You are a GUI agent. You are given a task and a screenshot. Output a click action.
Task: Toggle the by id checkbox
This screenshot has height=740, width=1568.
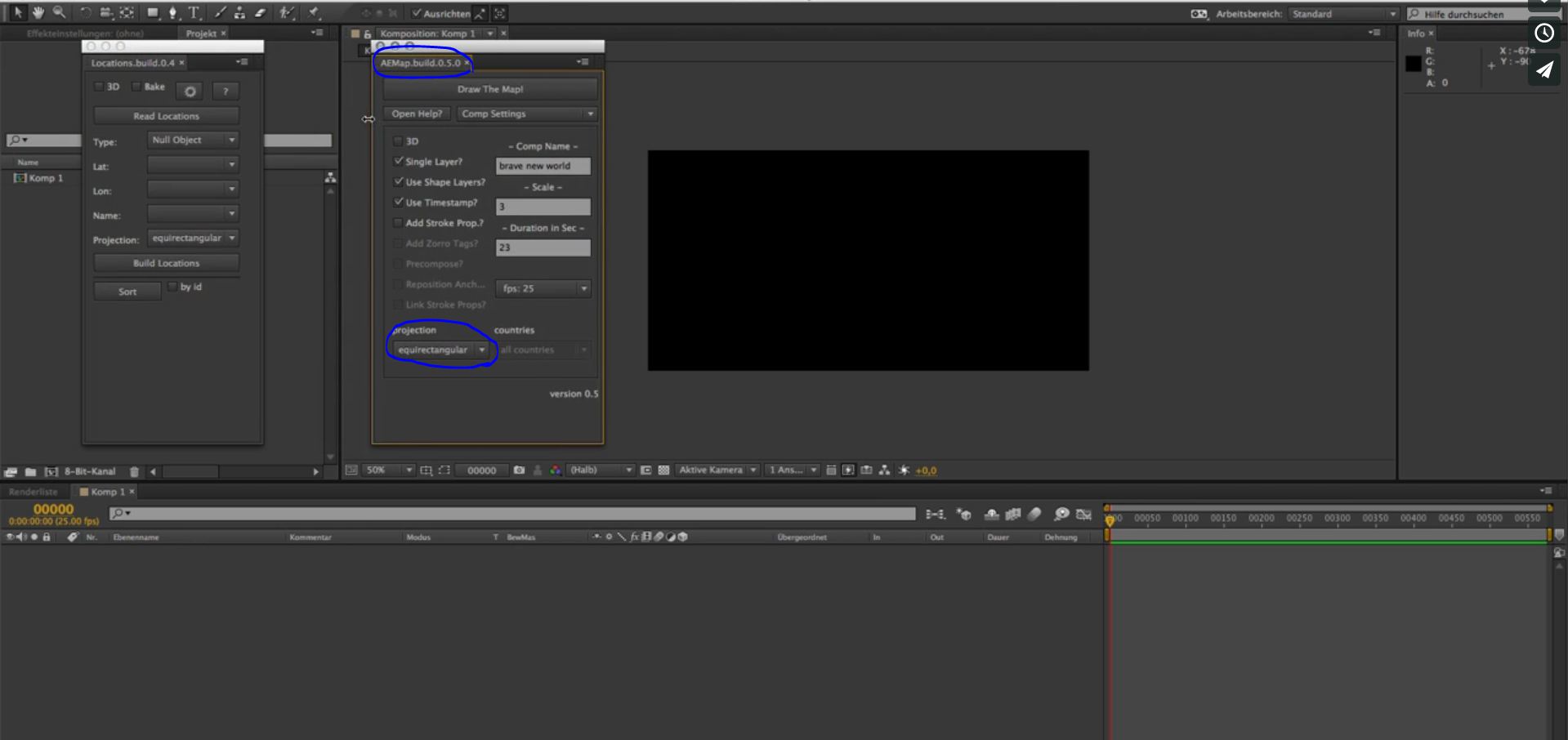click(x=172, y=287)
